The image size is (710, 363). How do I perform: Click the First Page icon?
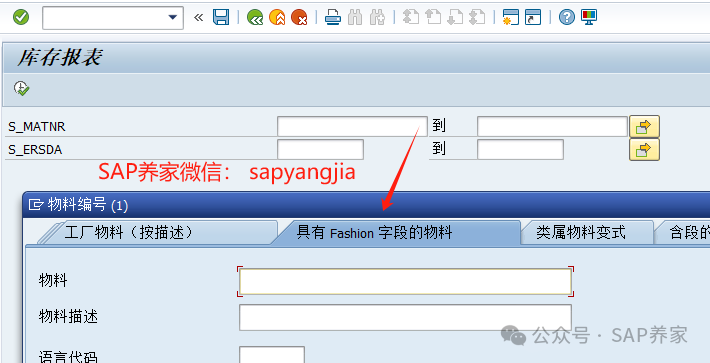click(411, 18)
